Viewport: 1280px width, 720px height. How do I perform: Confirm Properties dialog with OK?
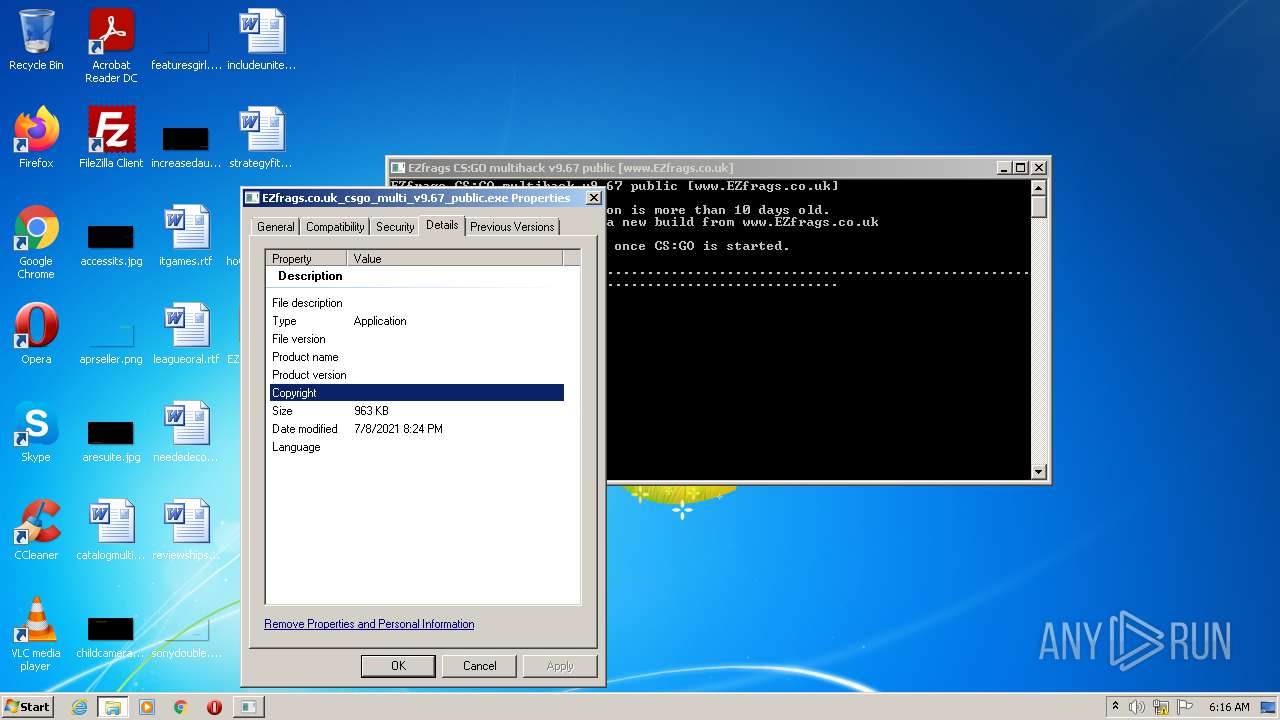tap(398, 666)
